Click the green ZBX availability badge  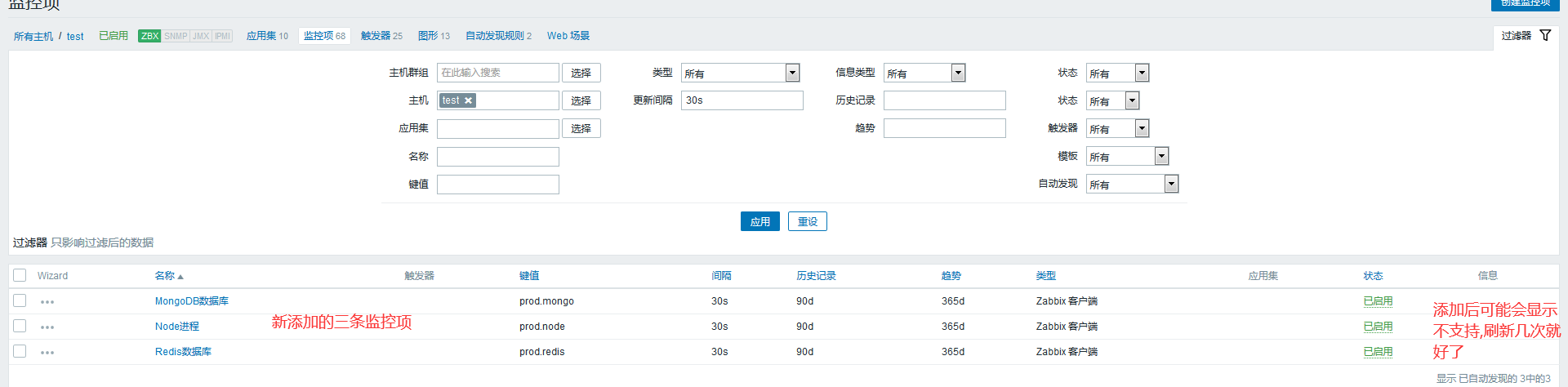point(149,36)
